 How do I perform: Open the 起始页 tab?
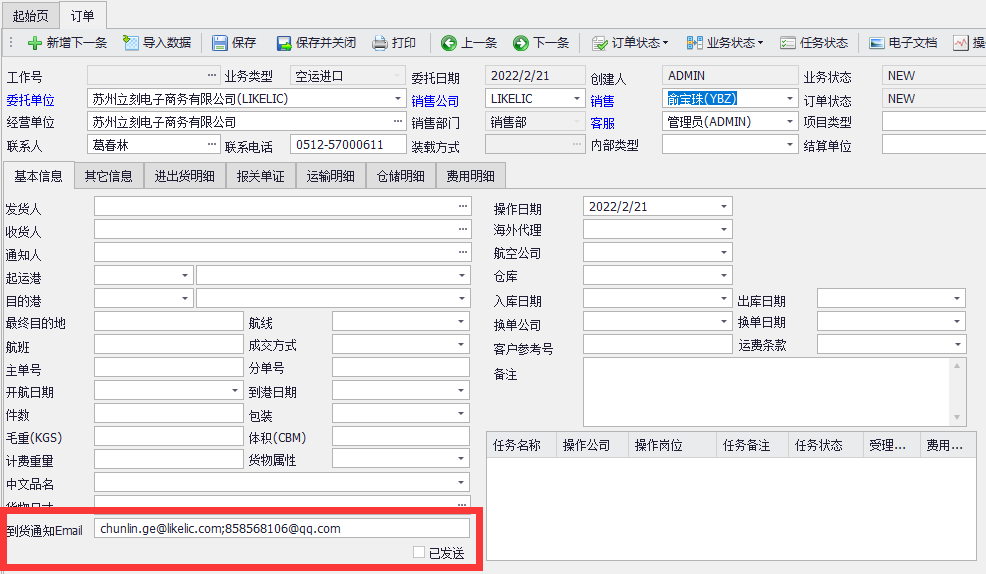coord(30,15)
